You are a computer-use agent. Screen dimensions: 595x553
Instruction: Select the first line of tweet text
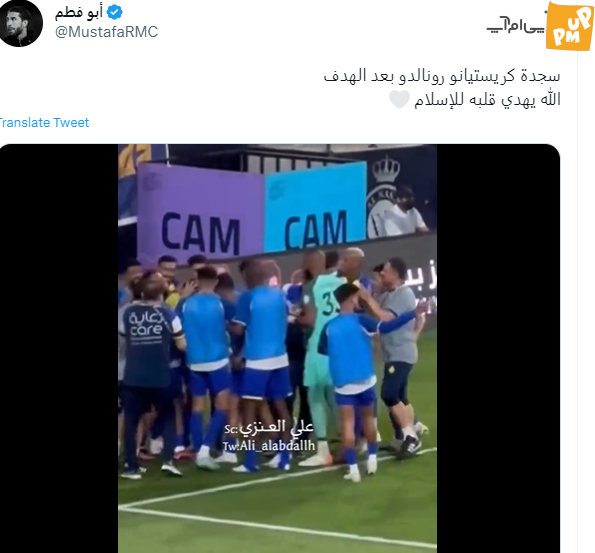(x=442, y=76)
